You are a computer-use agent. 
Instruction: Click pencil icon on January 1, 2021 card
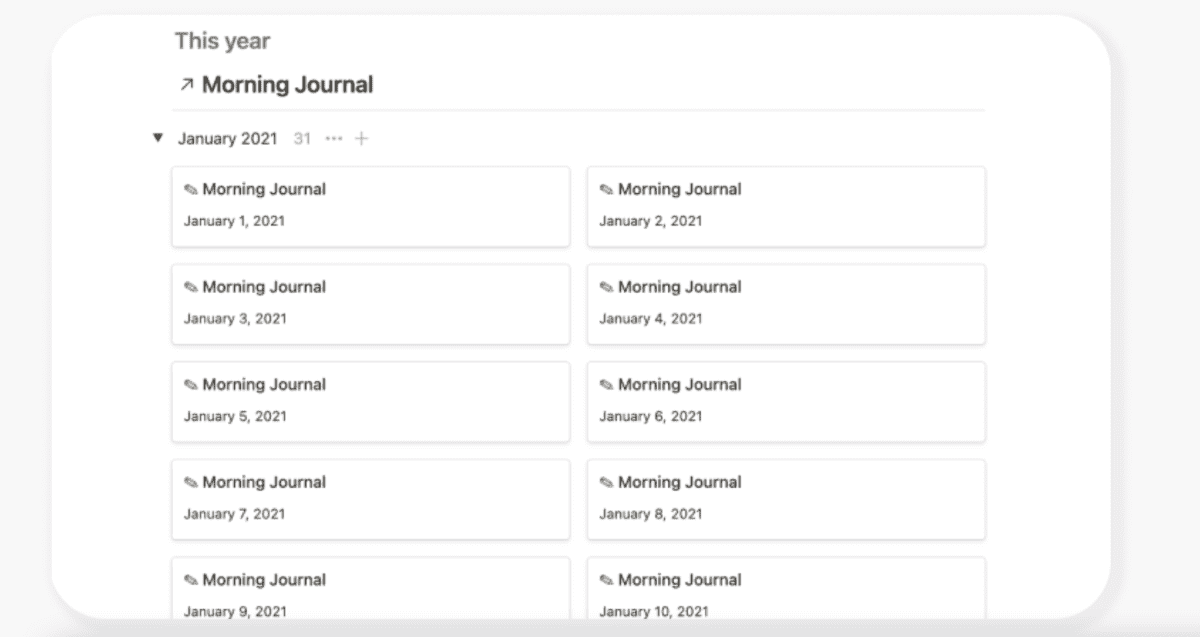[190, 190]
